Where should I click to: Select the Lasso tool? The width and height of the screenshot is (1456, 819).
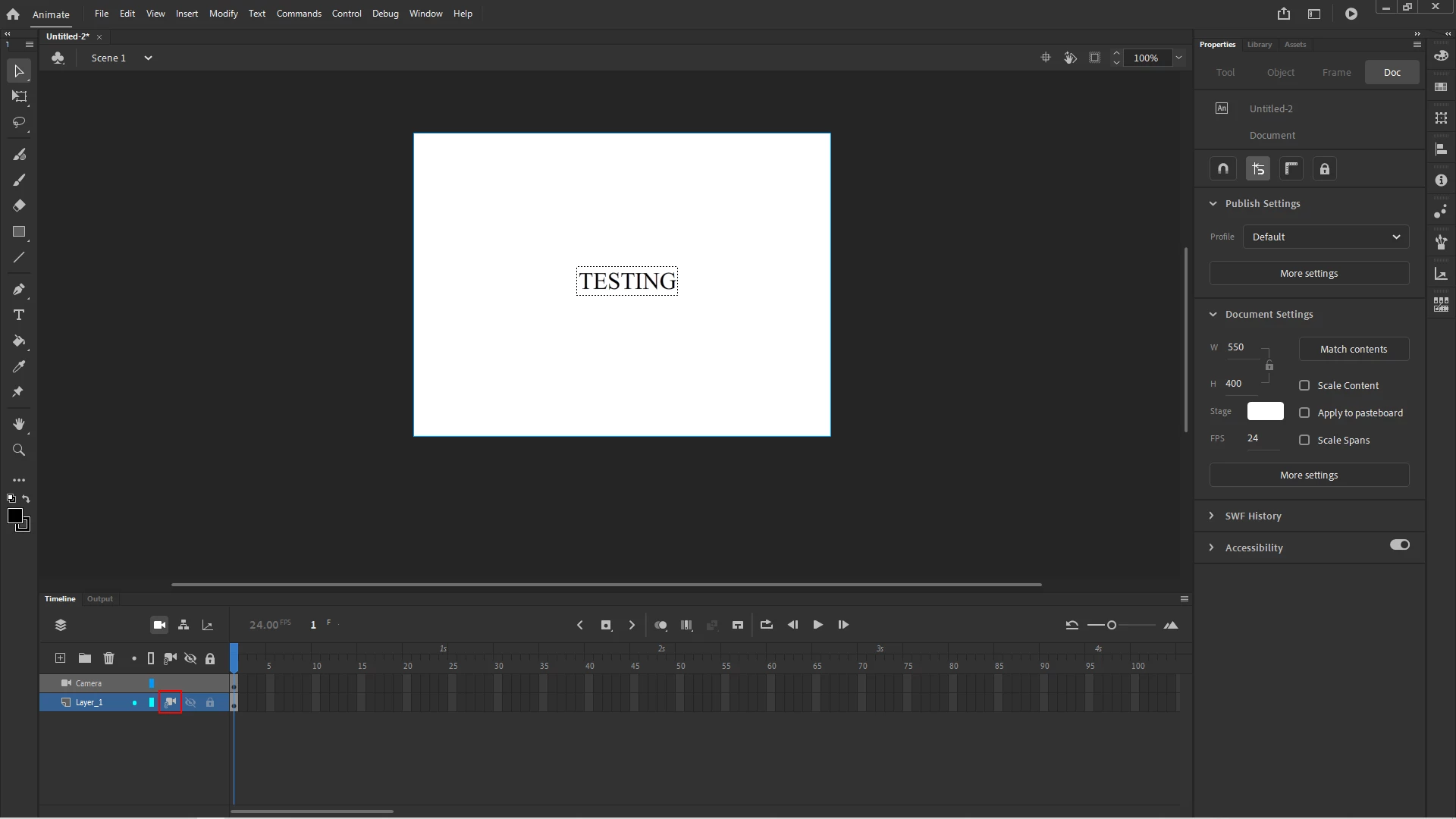19,122
